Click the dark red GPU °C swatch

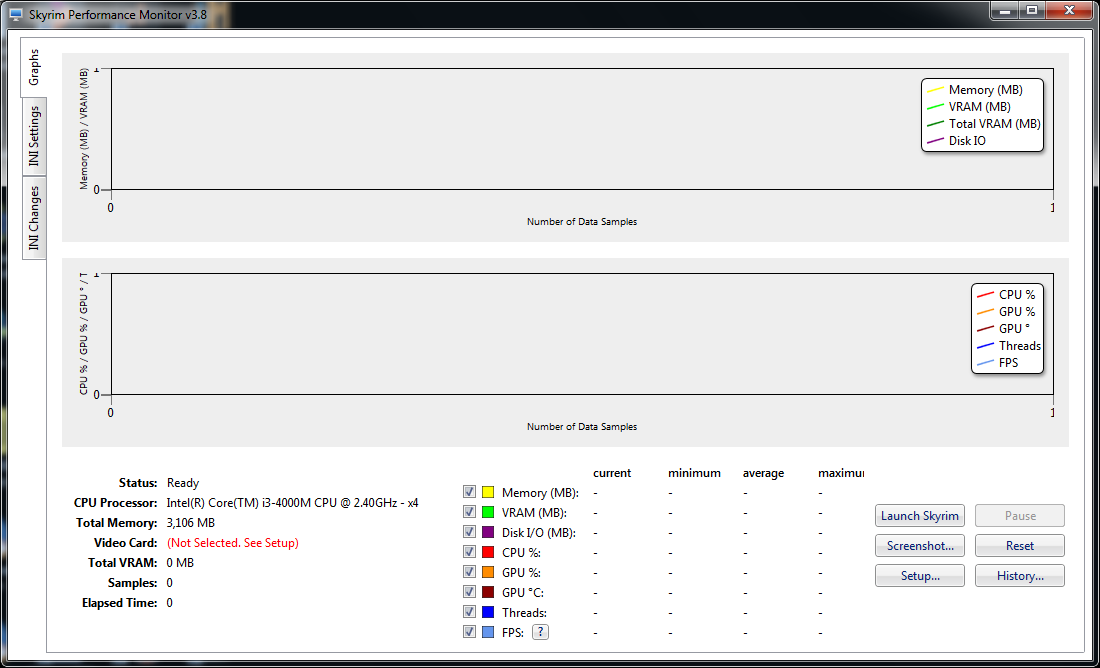click(x=488, y=592)
